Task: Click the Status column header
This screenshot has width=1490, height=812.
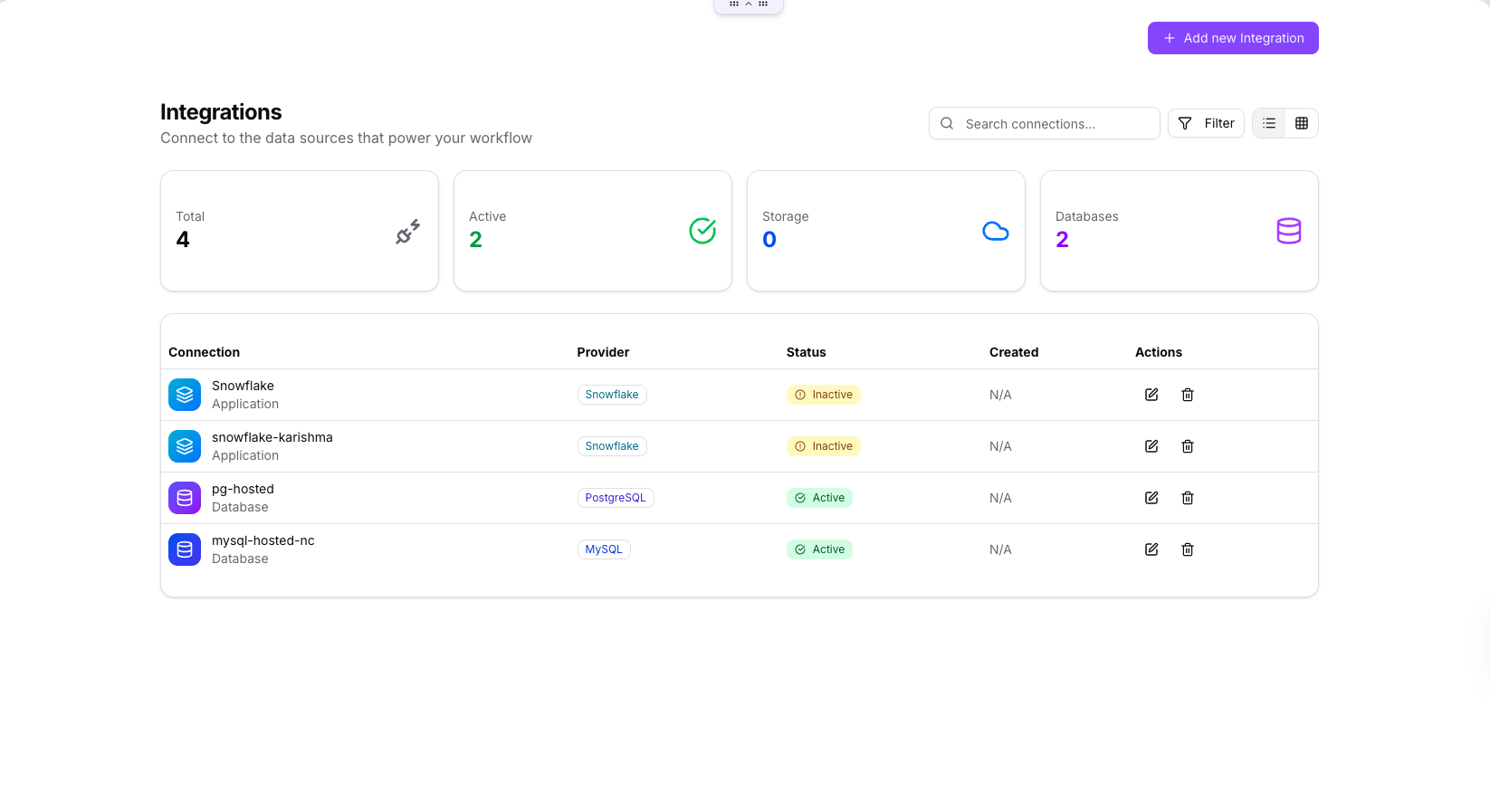Action: (806, 352)
